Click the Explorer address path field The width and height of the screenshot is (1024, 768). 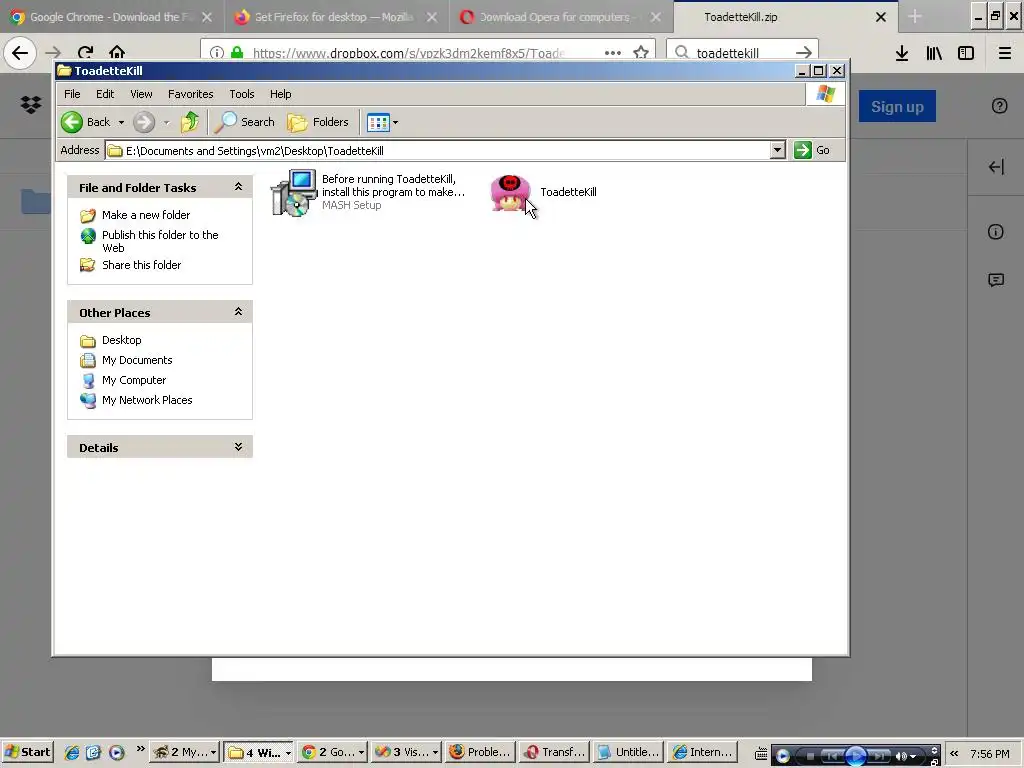click(x=438, y=151)
